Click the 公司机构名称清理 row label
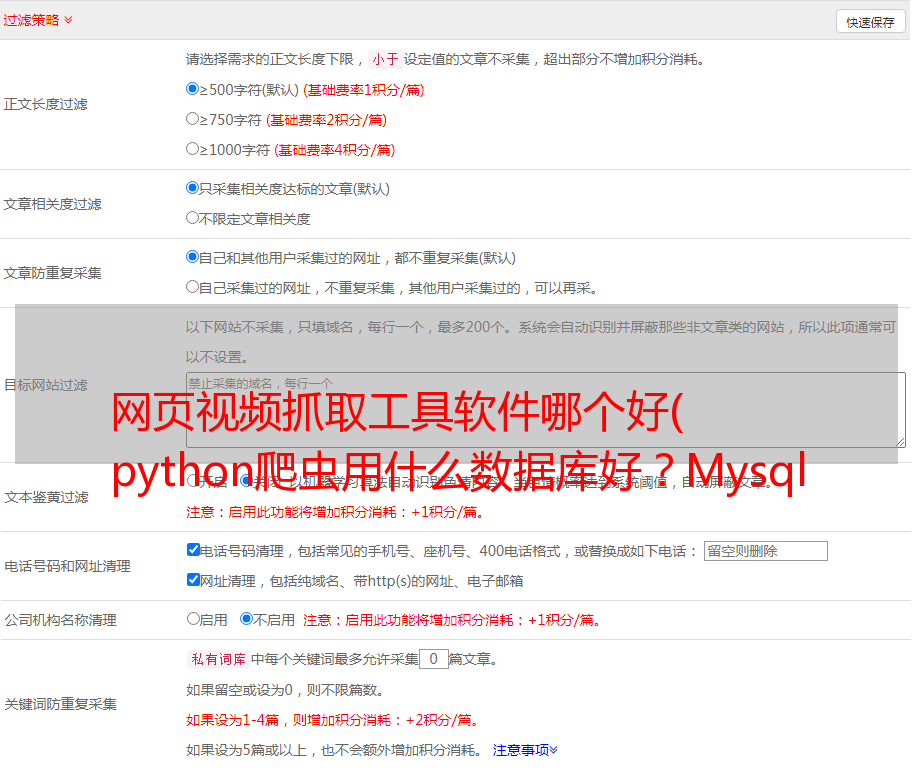The height and width of the screenshot is (768, 912). coord(60,620)
